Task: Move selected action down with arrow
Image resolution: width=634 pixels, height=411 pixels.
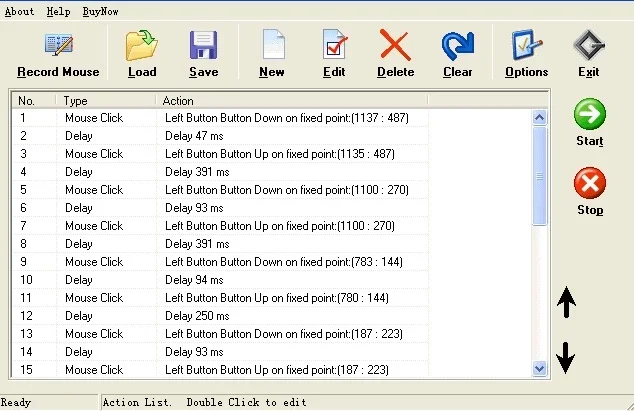Action: [565, 358]
